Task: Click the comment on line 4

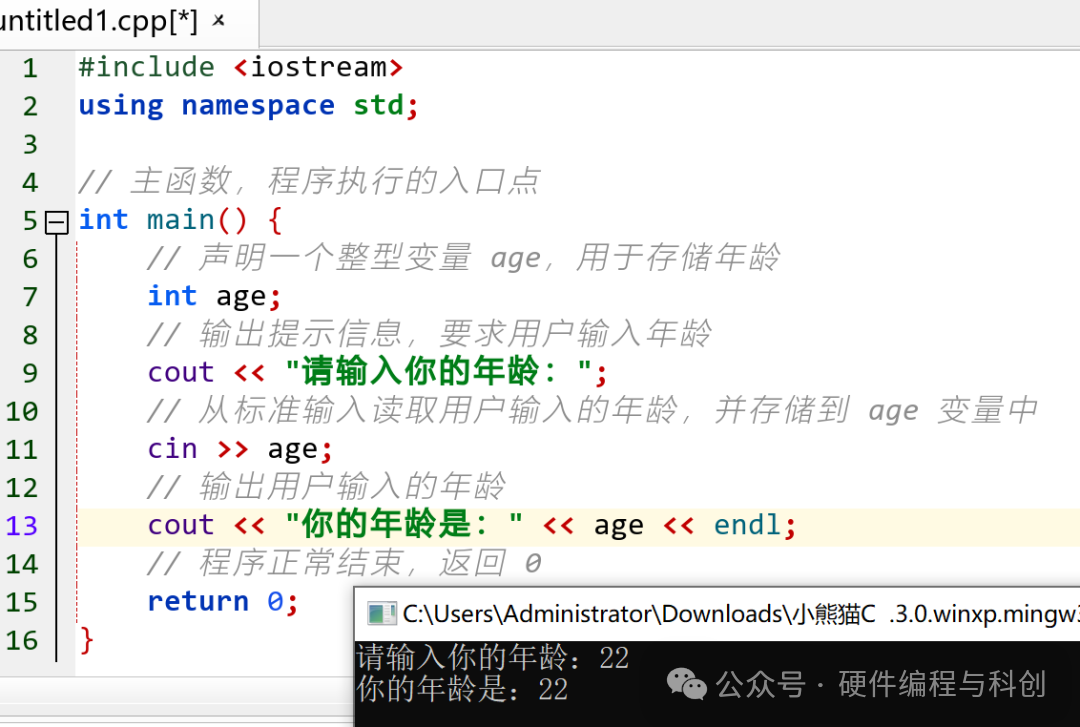Action: (309, 182)
